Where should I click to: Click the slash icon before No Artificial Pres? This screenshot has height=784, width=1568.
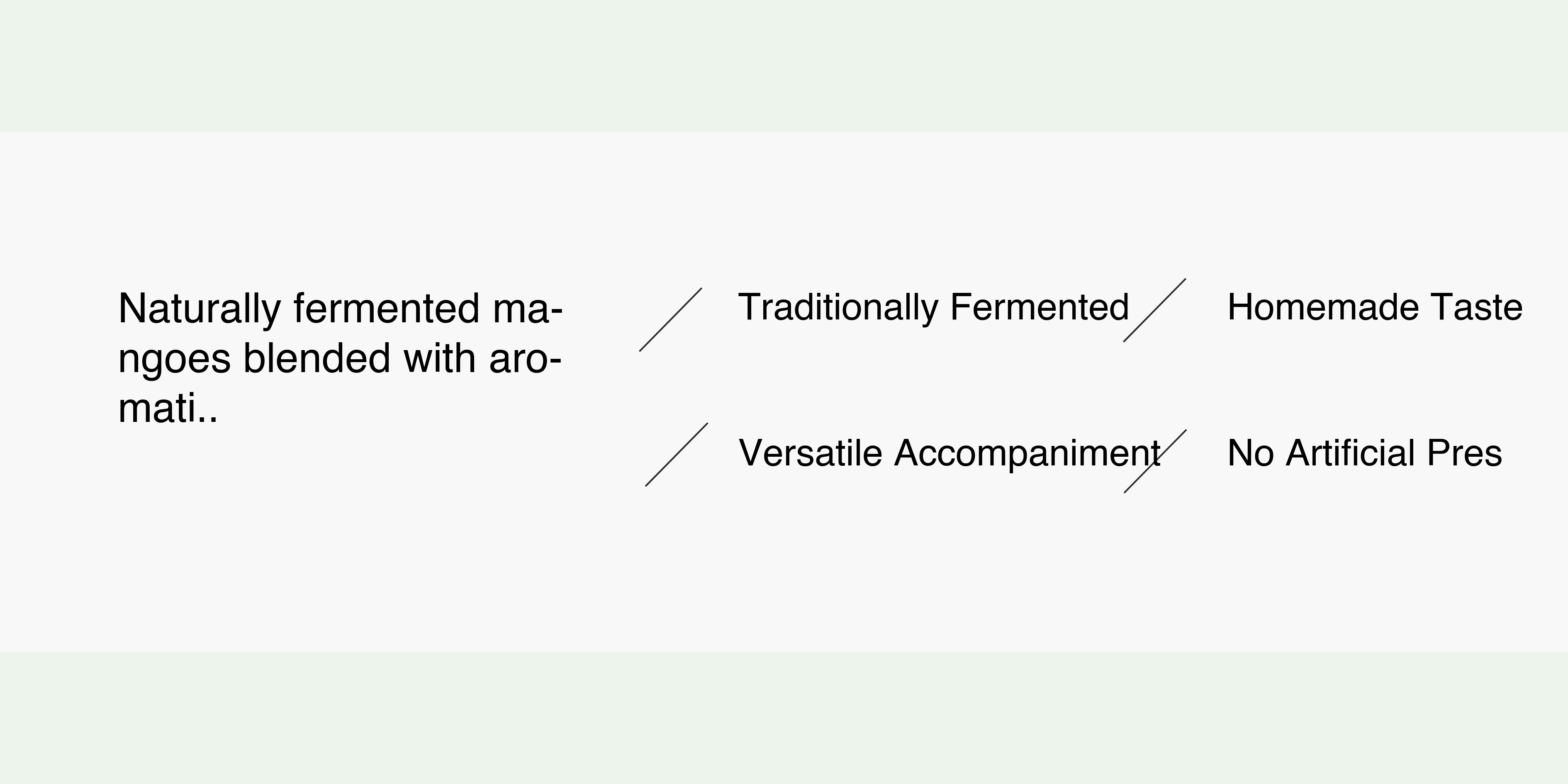coord(1155,461)
